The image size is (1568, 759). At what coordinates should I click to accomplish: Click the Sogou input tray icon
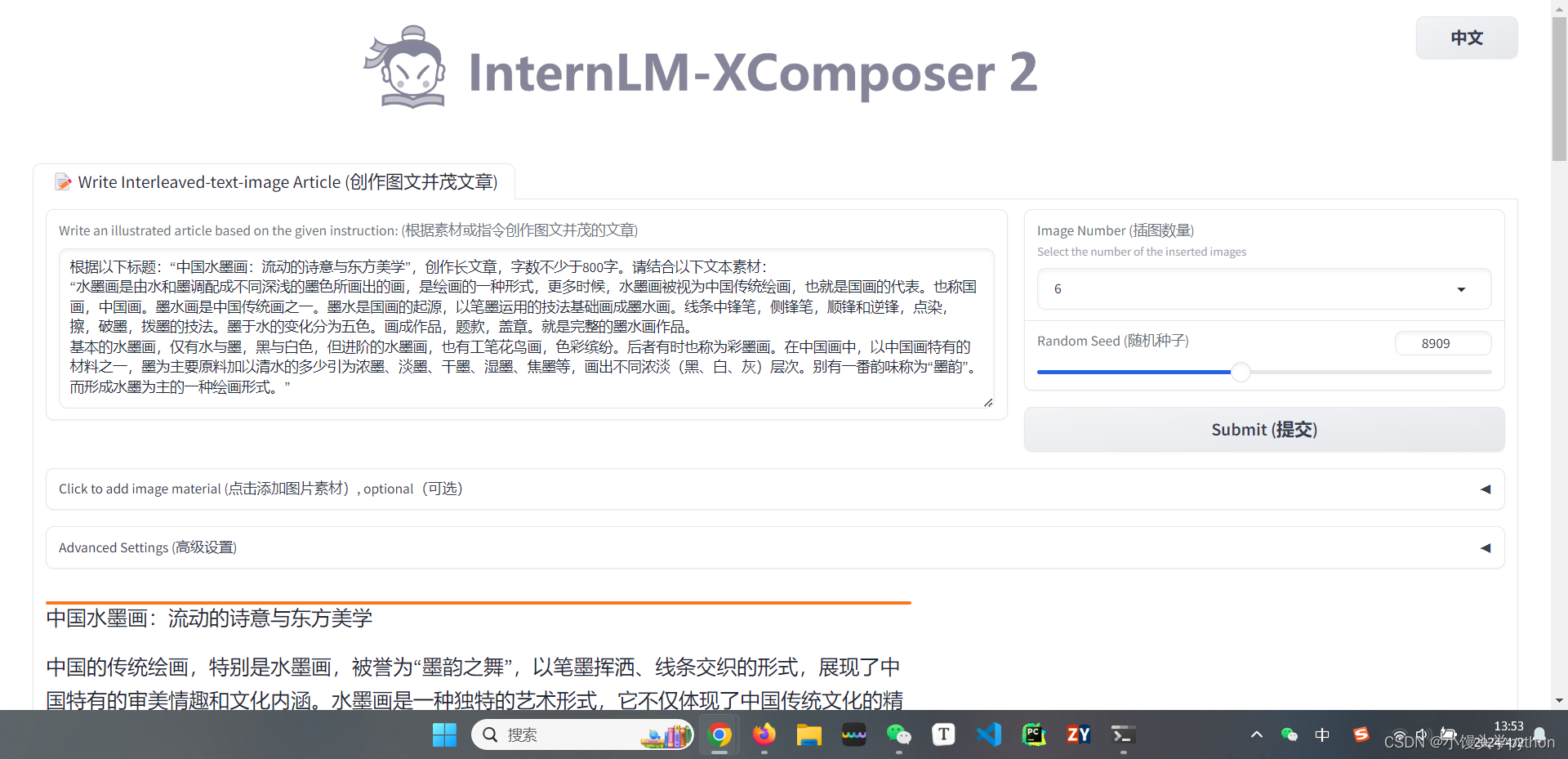[1361, 734]
